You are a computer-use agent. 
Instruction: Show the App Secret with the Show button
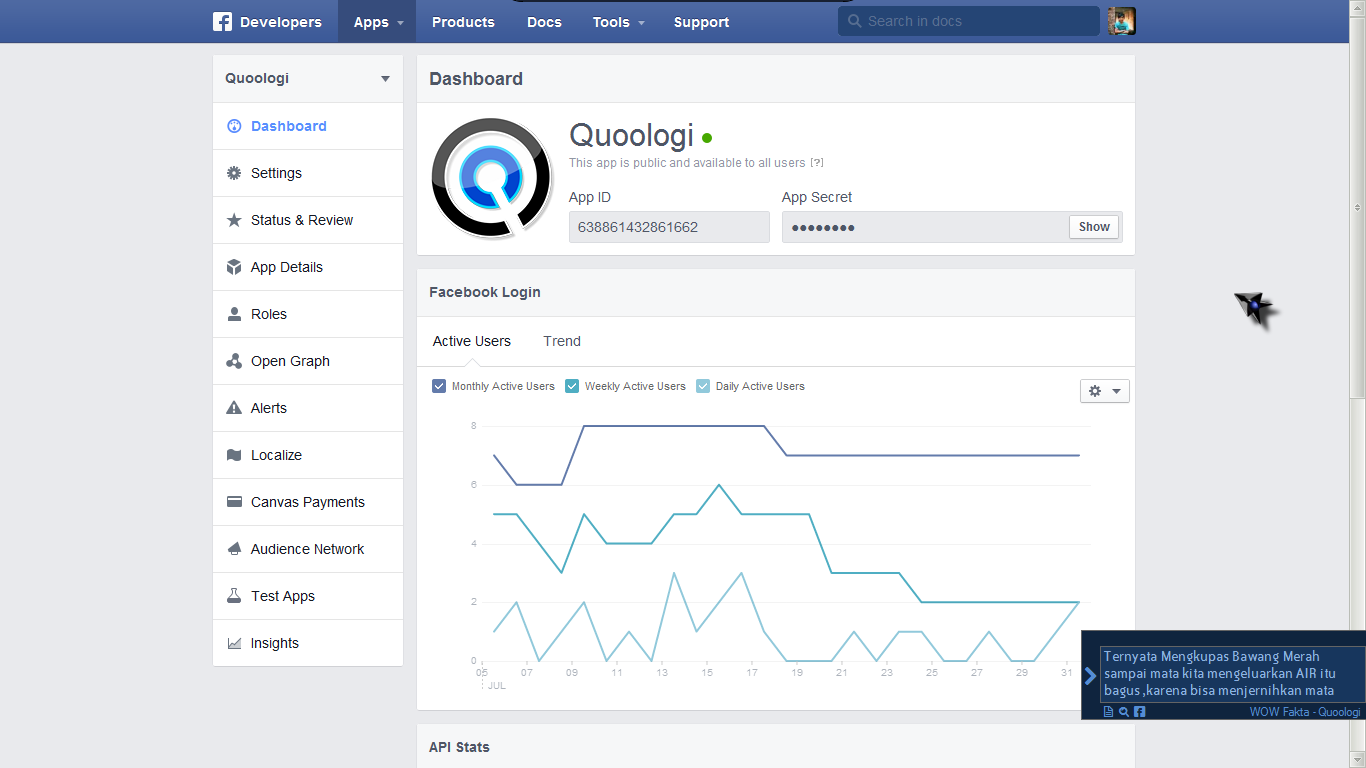[1094, 227]
